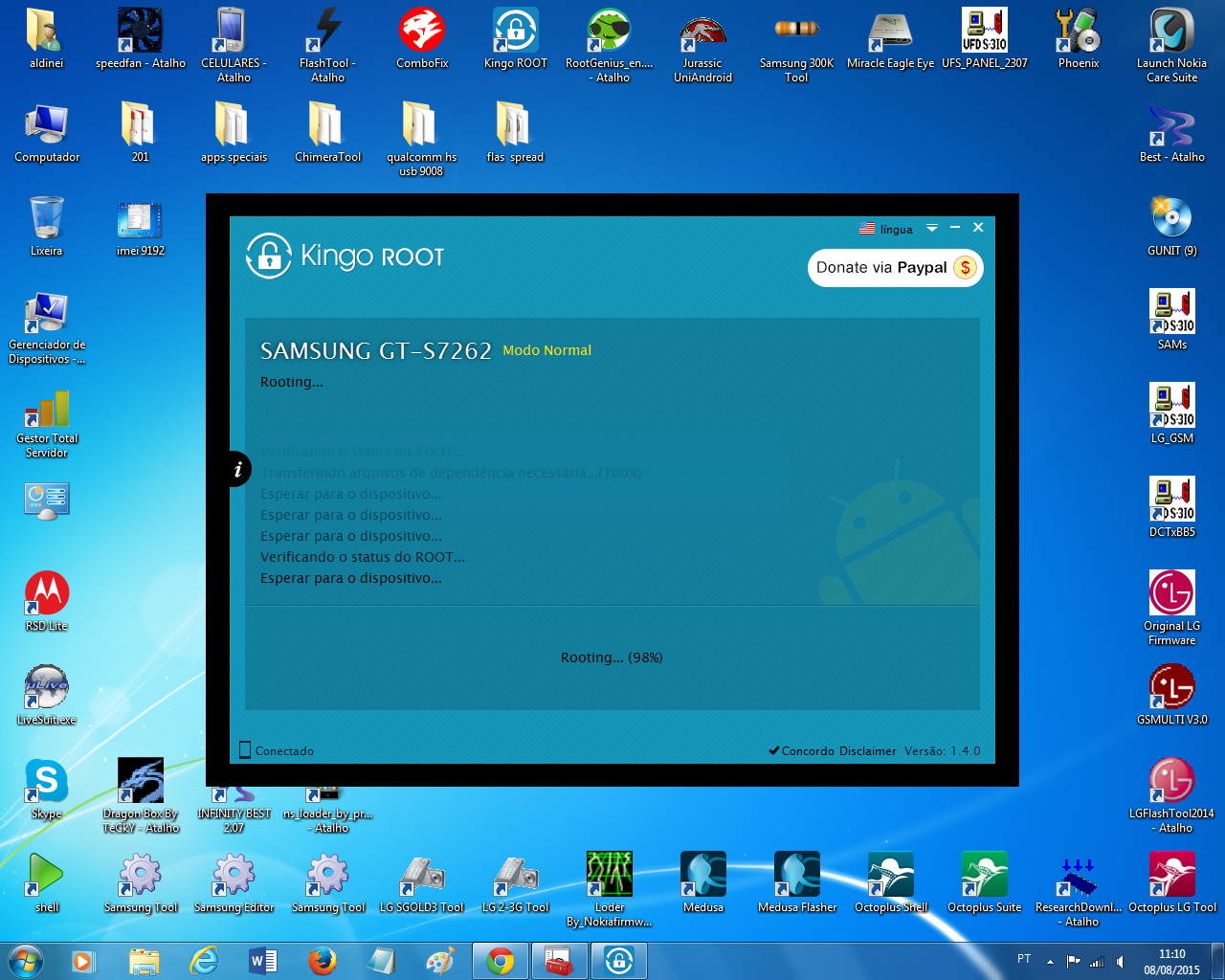
Task: Close the Kingo ROOT window
Action: [x=978, y=228]
